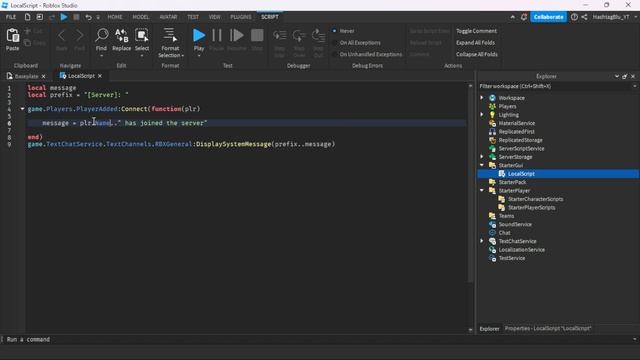This screenshot has width=640, height=360.
Task: Click the notifications bell icon
Action: 524,17
